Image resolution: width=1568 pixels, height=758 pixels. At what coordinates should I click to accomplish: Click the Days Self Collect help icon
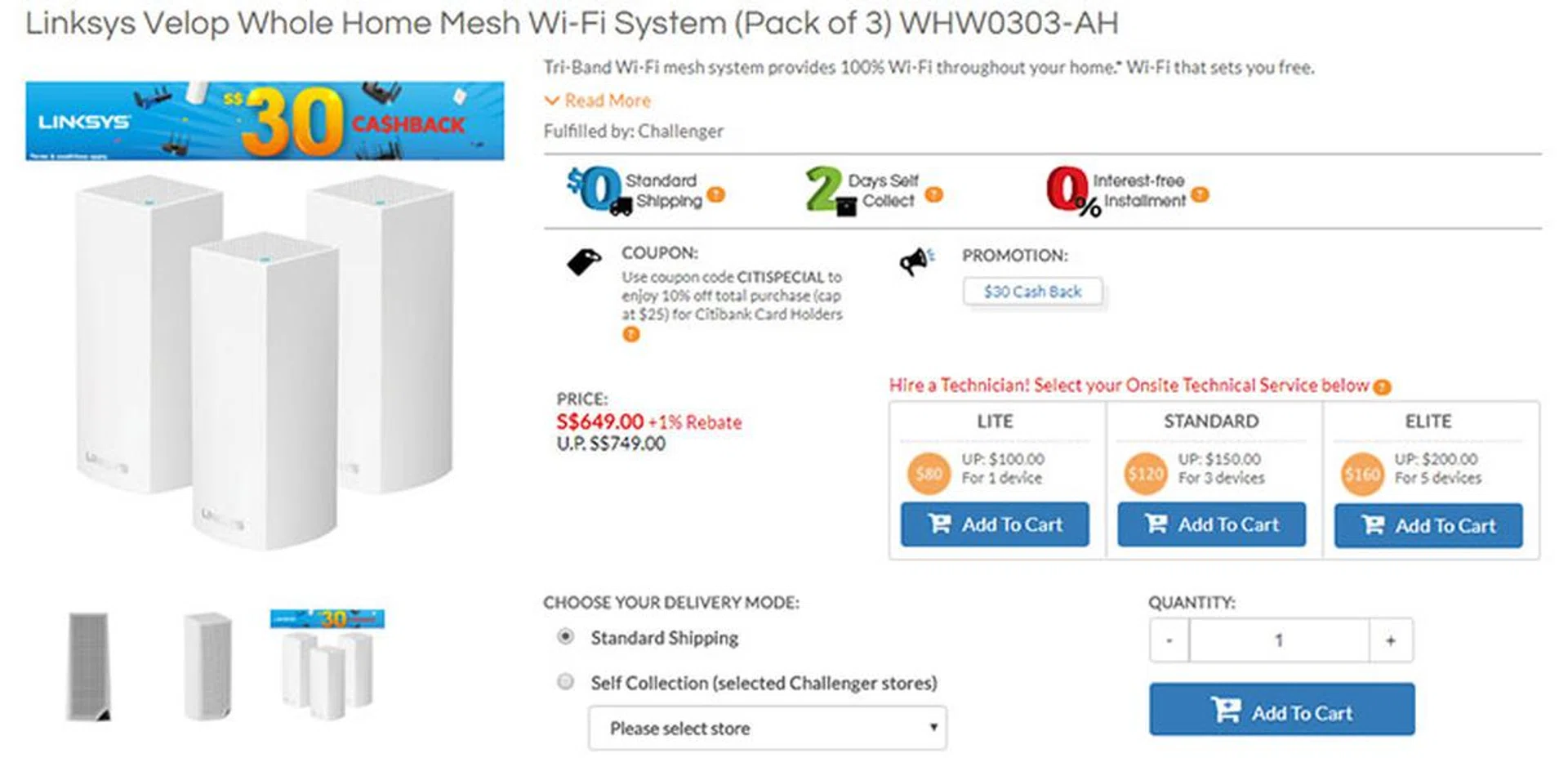point(933,194)
